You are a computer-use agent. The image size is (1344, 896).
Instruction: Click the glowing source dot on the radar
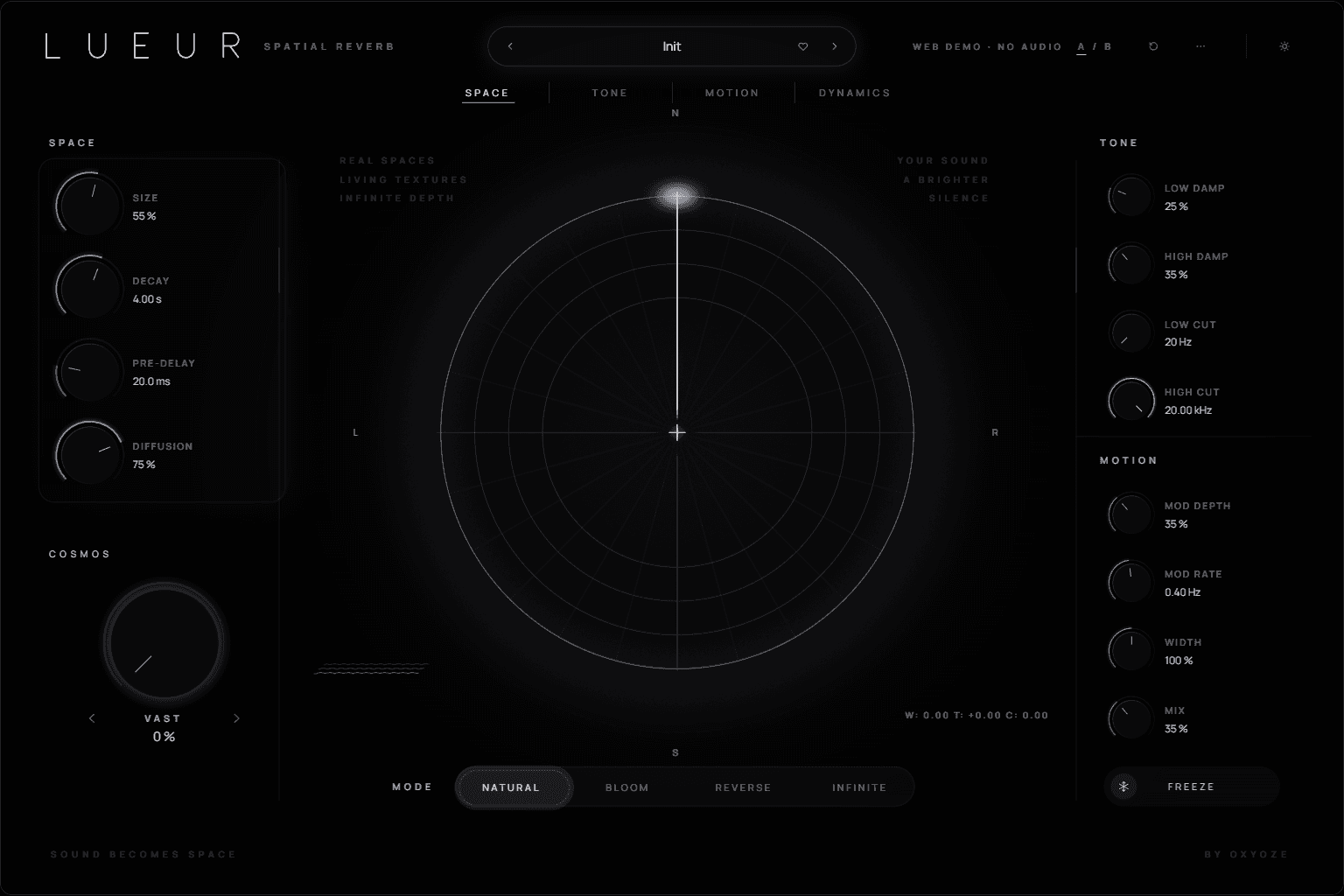tap(677, 196)
